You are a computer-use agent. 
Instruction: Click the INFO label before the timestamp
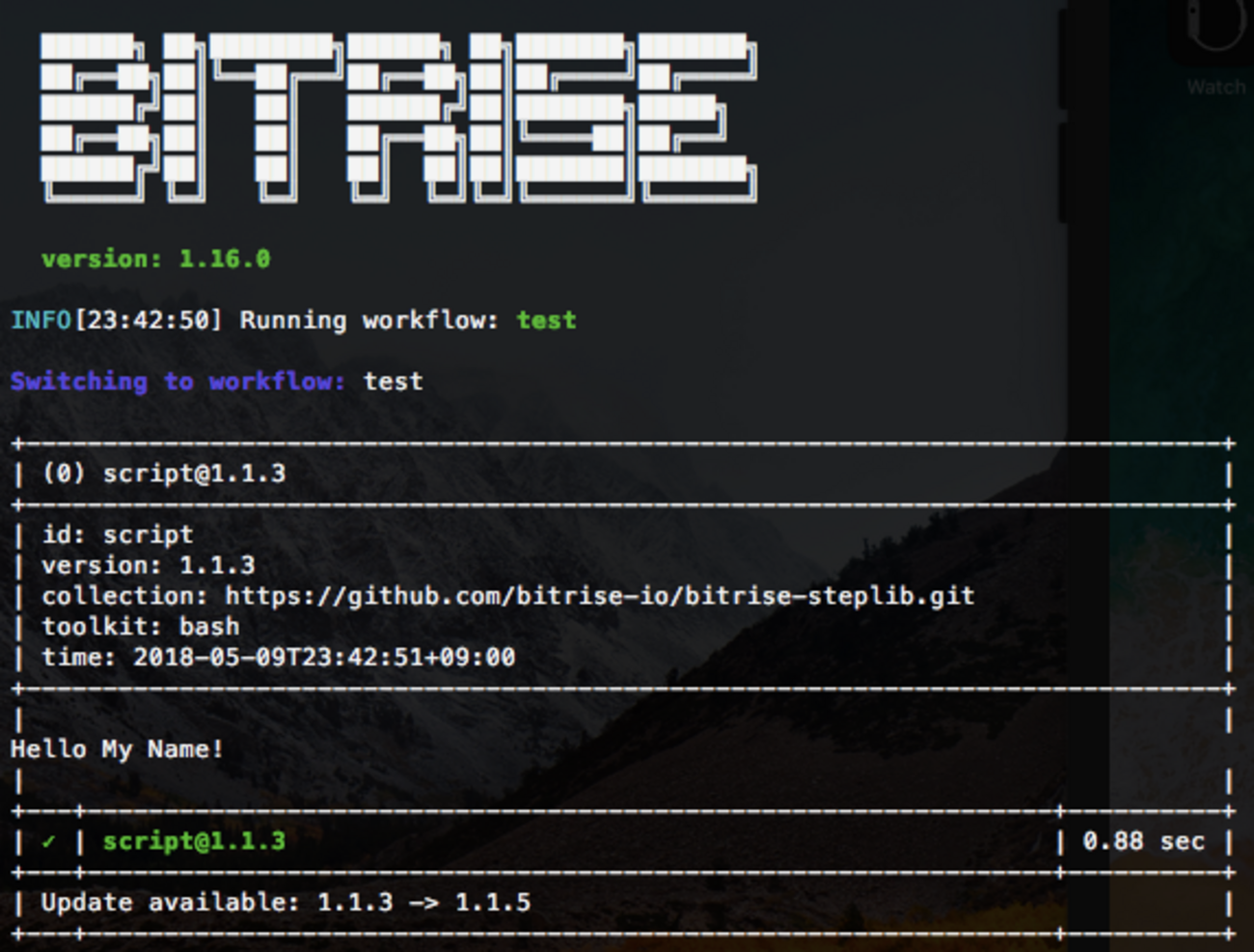37,319
